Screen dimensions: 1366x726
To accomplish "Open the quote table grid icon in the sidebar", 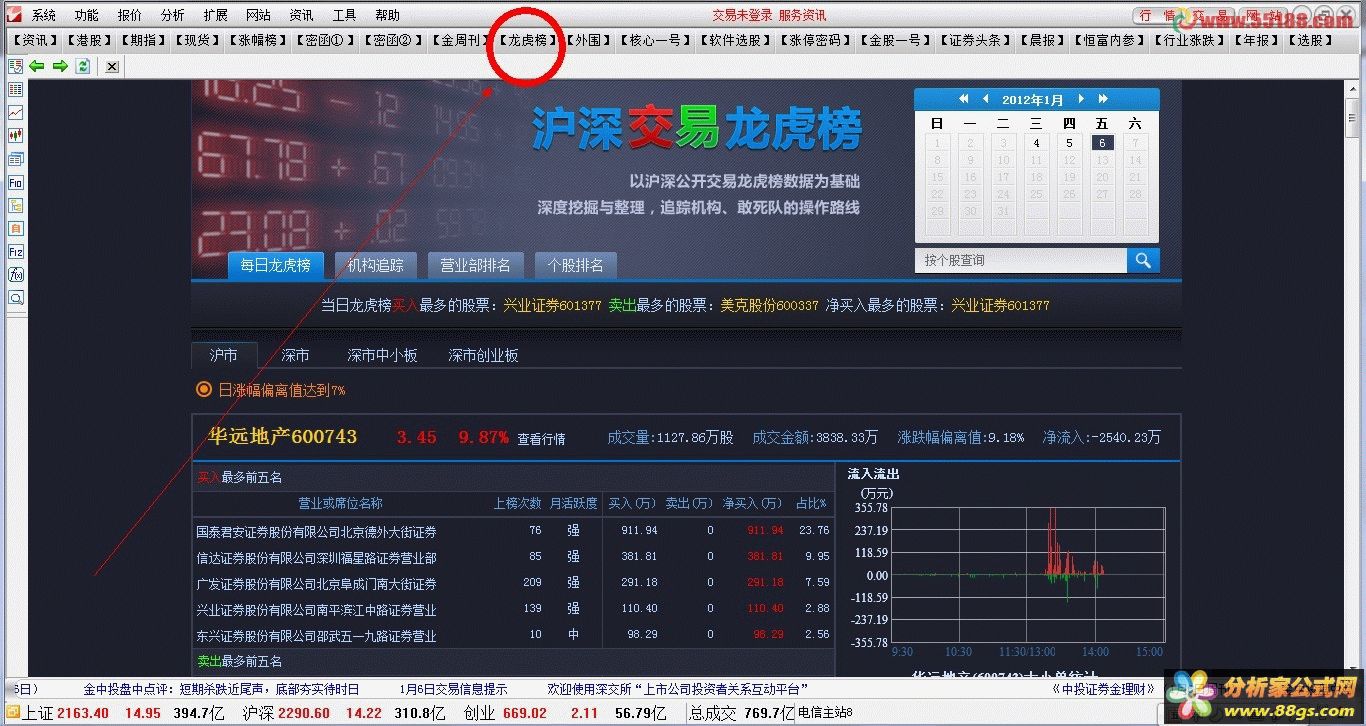I will tap(15, 90).
